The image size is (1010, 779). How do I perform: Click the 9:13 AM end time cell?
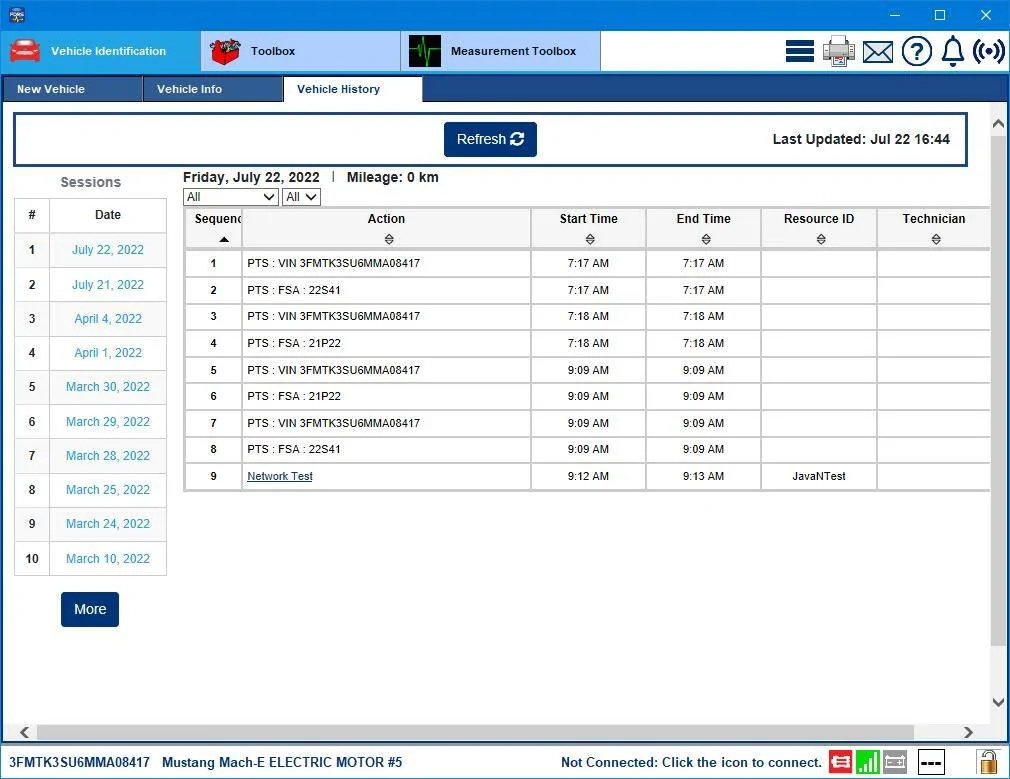pyautogui.click(x=703, y=476)
